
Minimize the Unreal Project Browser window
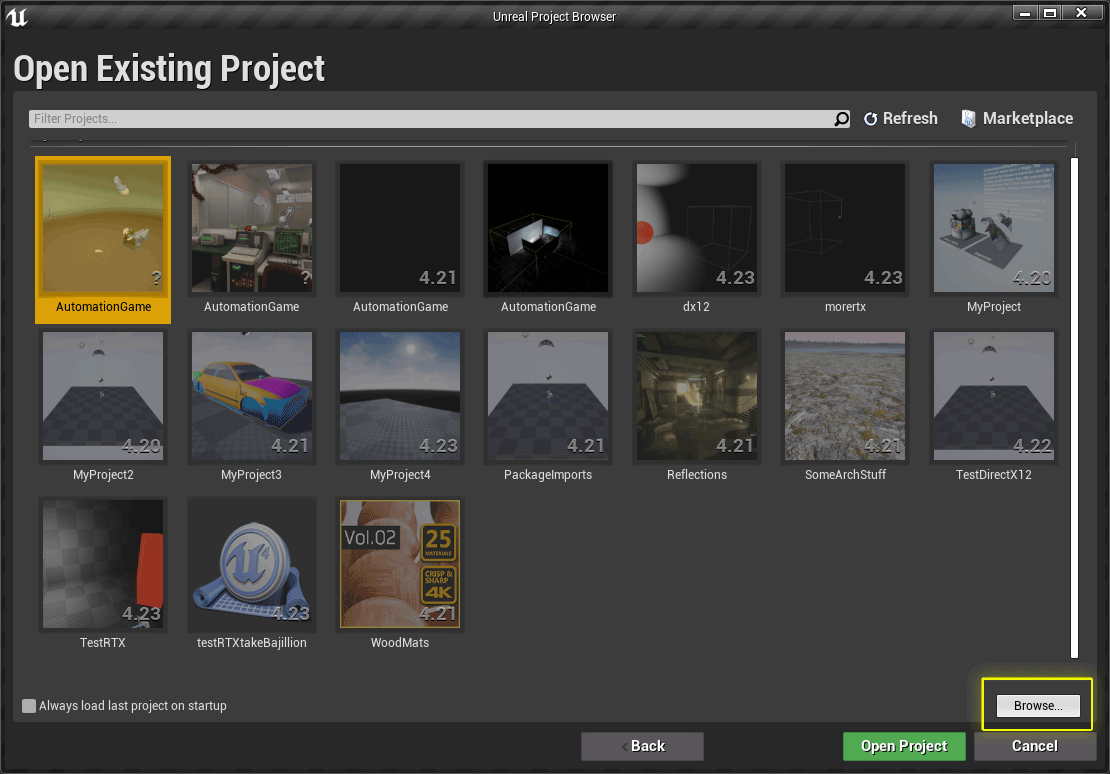tap(1024, 13)
